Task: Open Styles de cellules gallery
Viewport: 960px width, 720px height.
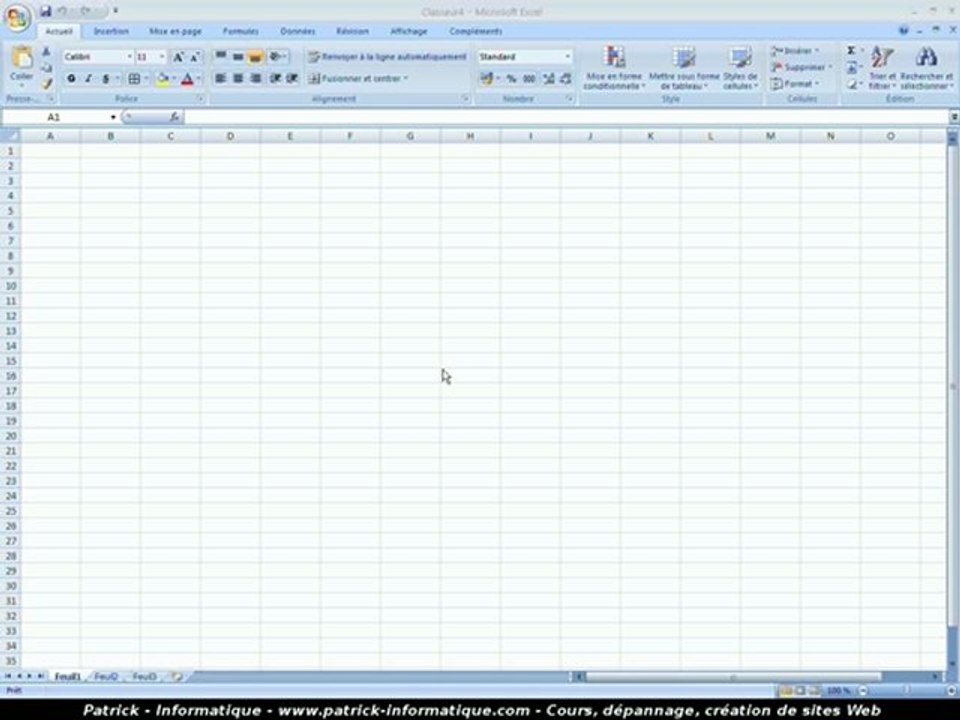Action: click(740, 67)
